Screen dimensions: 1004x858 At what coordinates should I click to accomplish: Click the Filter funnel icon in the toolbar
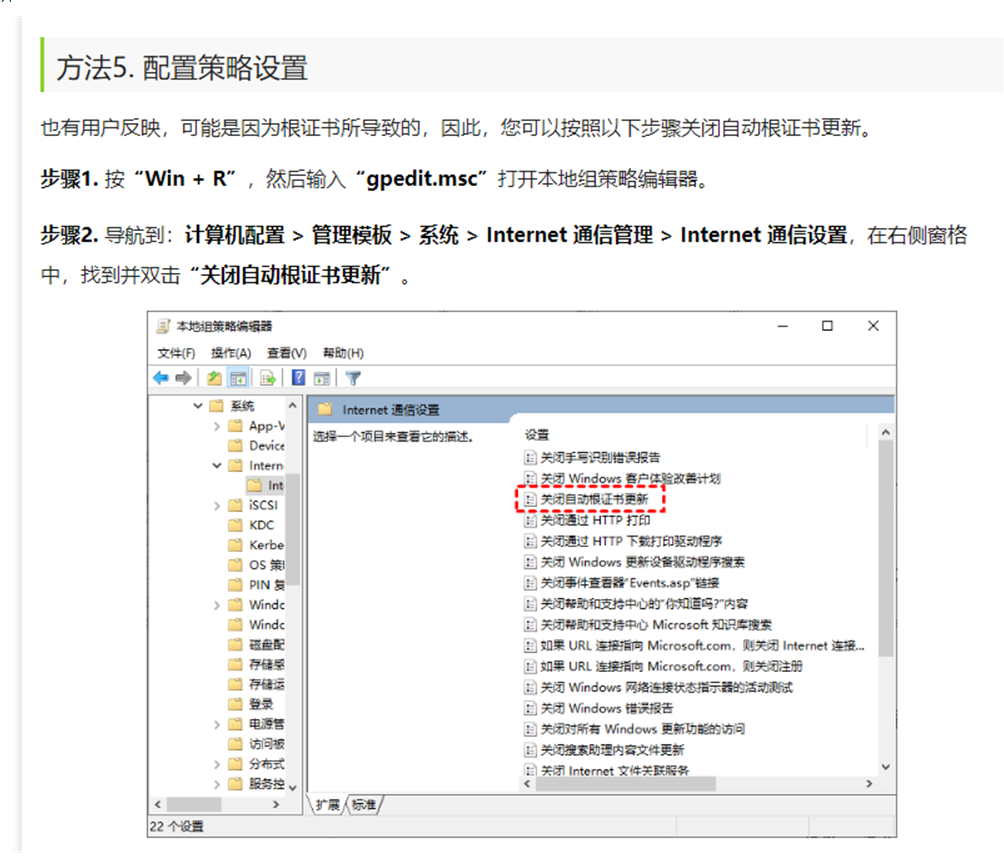(353, 378)
